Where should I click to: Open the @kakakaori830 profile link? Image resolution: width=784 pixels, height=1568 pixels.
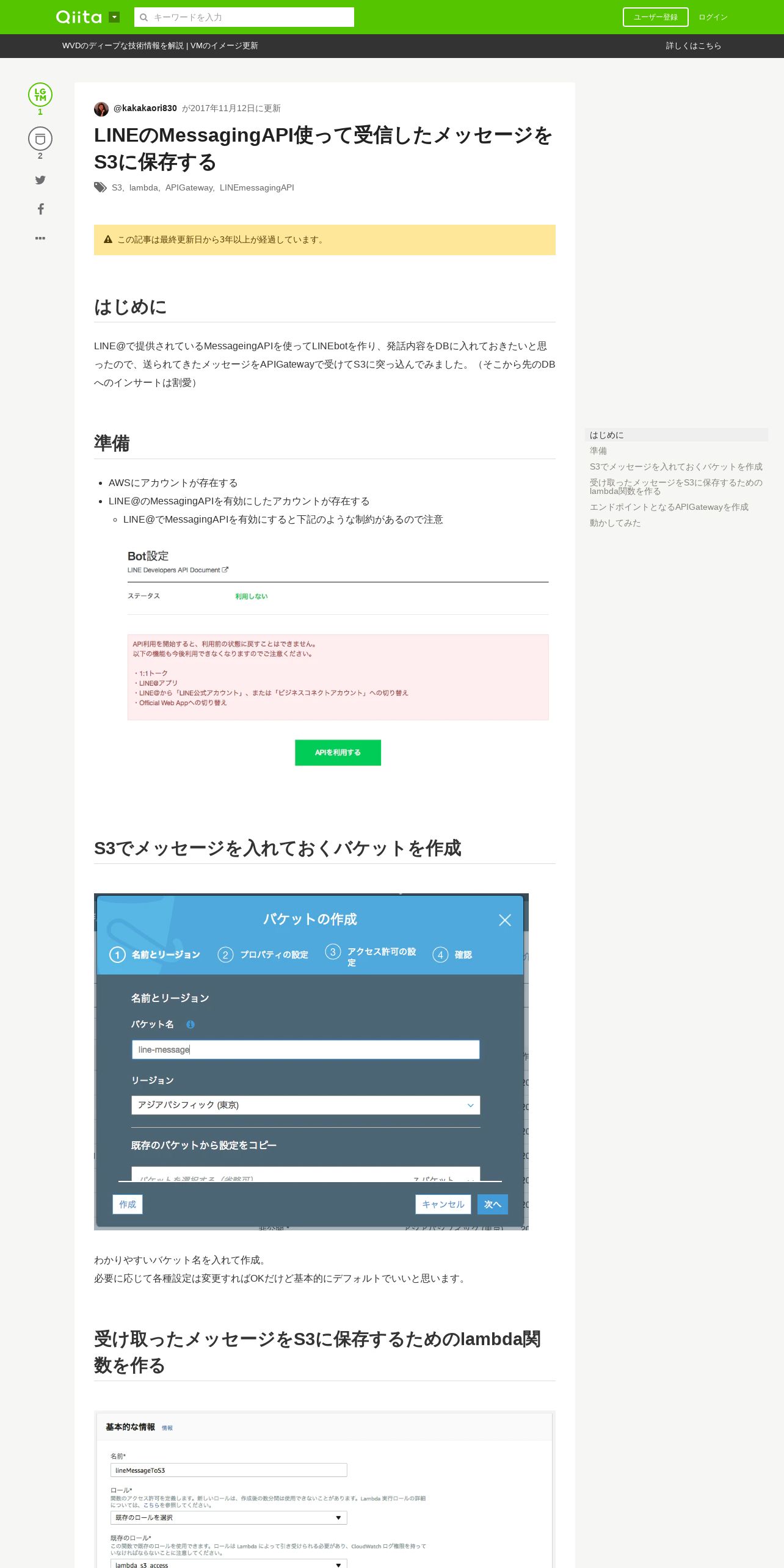145,108
